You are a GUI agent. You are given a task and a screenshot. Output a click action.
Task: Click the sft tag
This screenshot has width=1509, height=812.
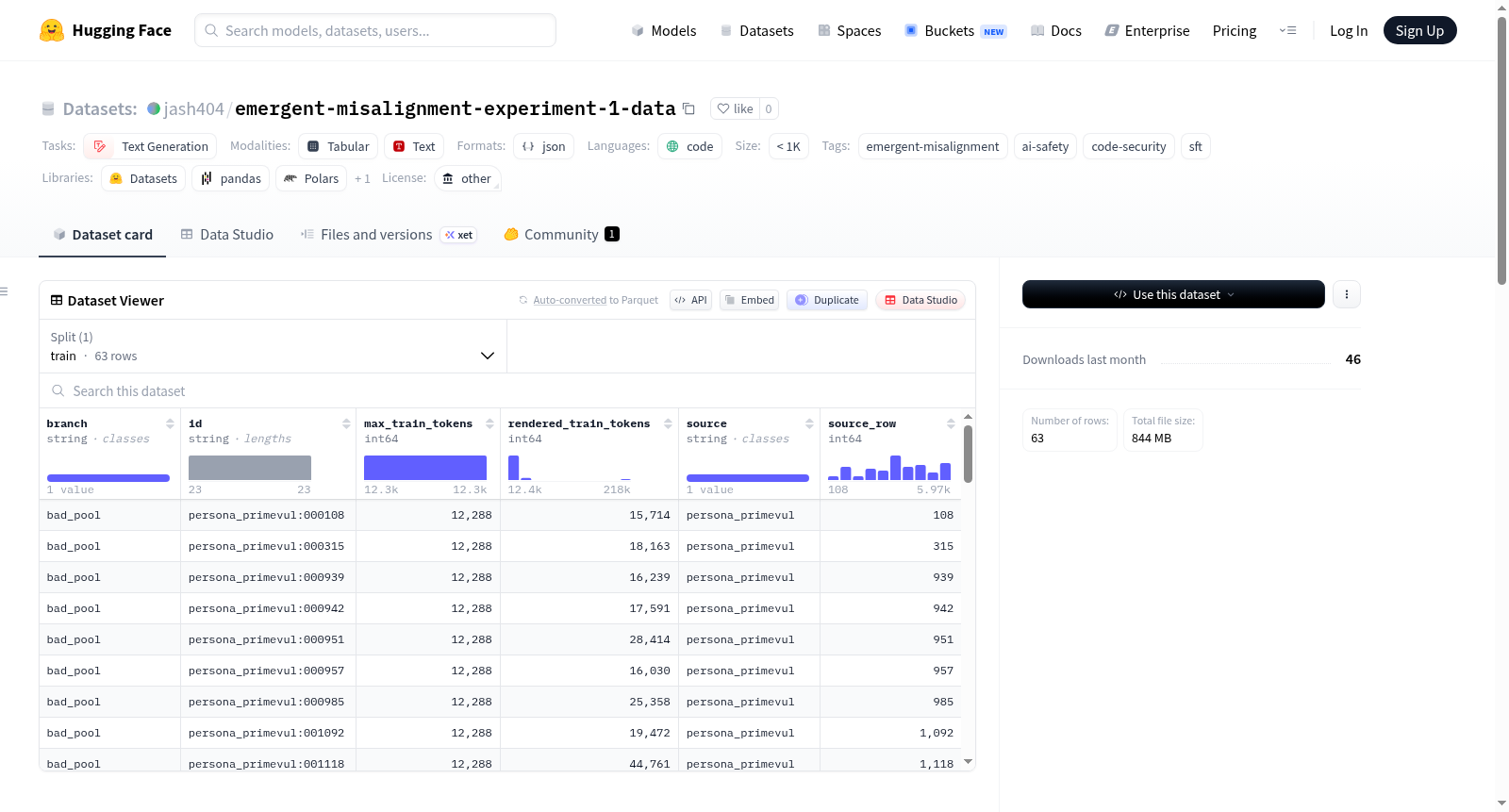pos(1196,146)
